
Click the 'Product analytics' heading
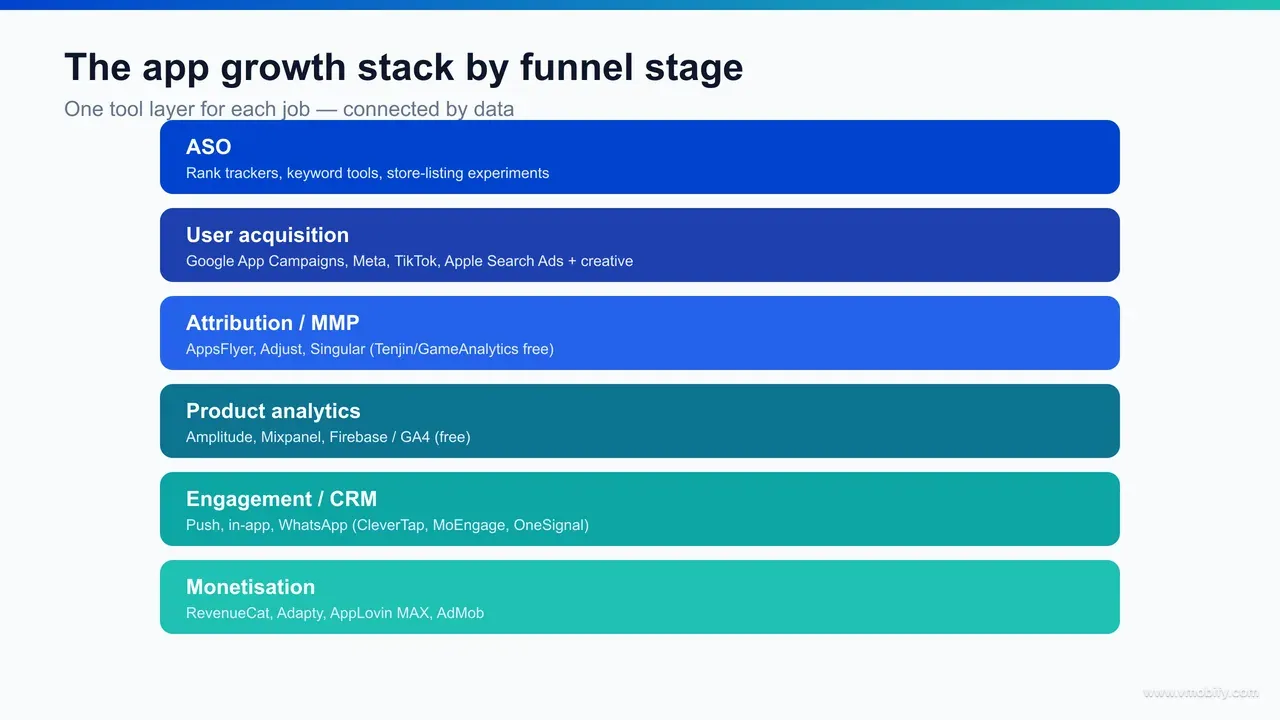click(x=273, y=411)
